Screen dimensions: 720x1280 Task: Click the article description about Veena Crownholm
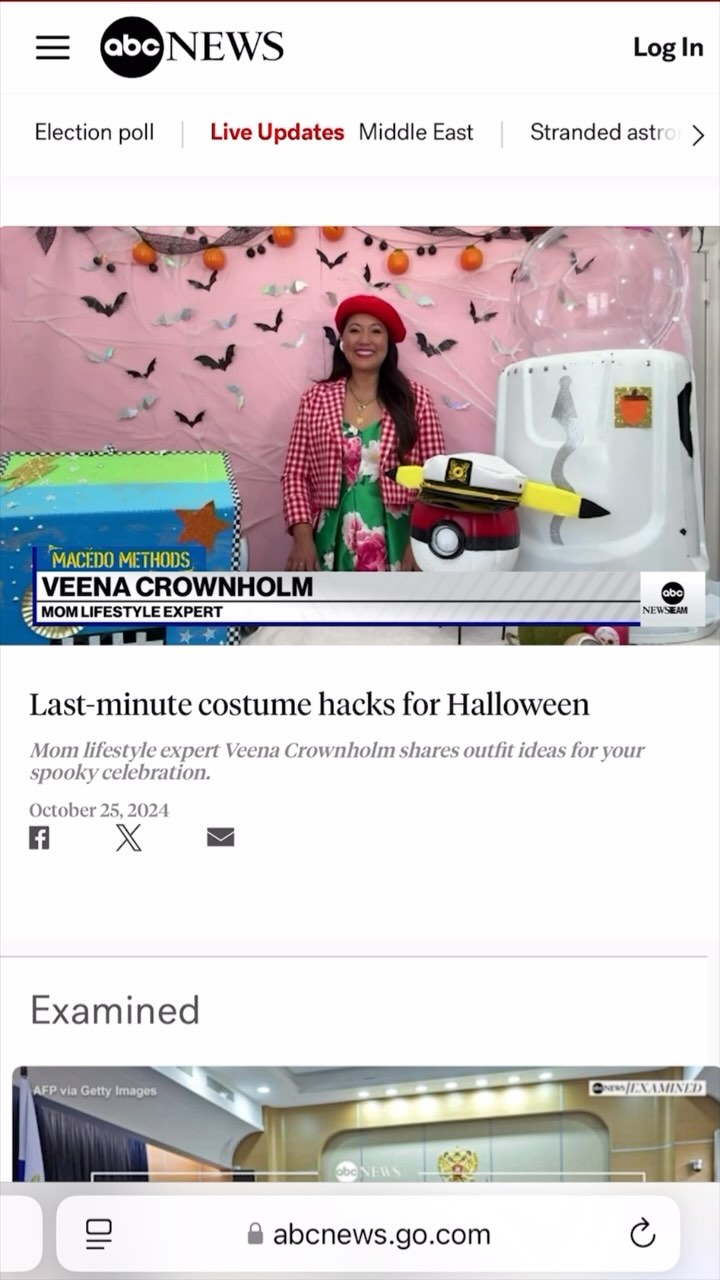click(x=337, y=761)
